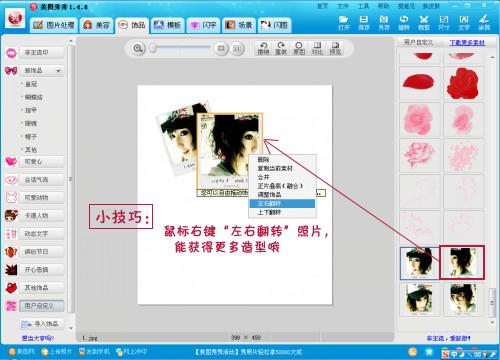The height and width of the screenshot is (360, 500).
Task: Click the rabbit icon beside 可爱动物
Action: click(11, 198)
